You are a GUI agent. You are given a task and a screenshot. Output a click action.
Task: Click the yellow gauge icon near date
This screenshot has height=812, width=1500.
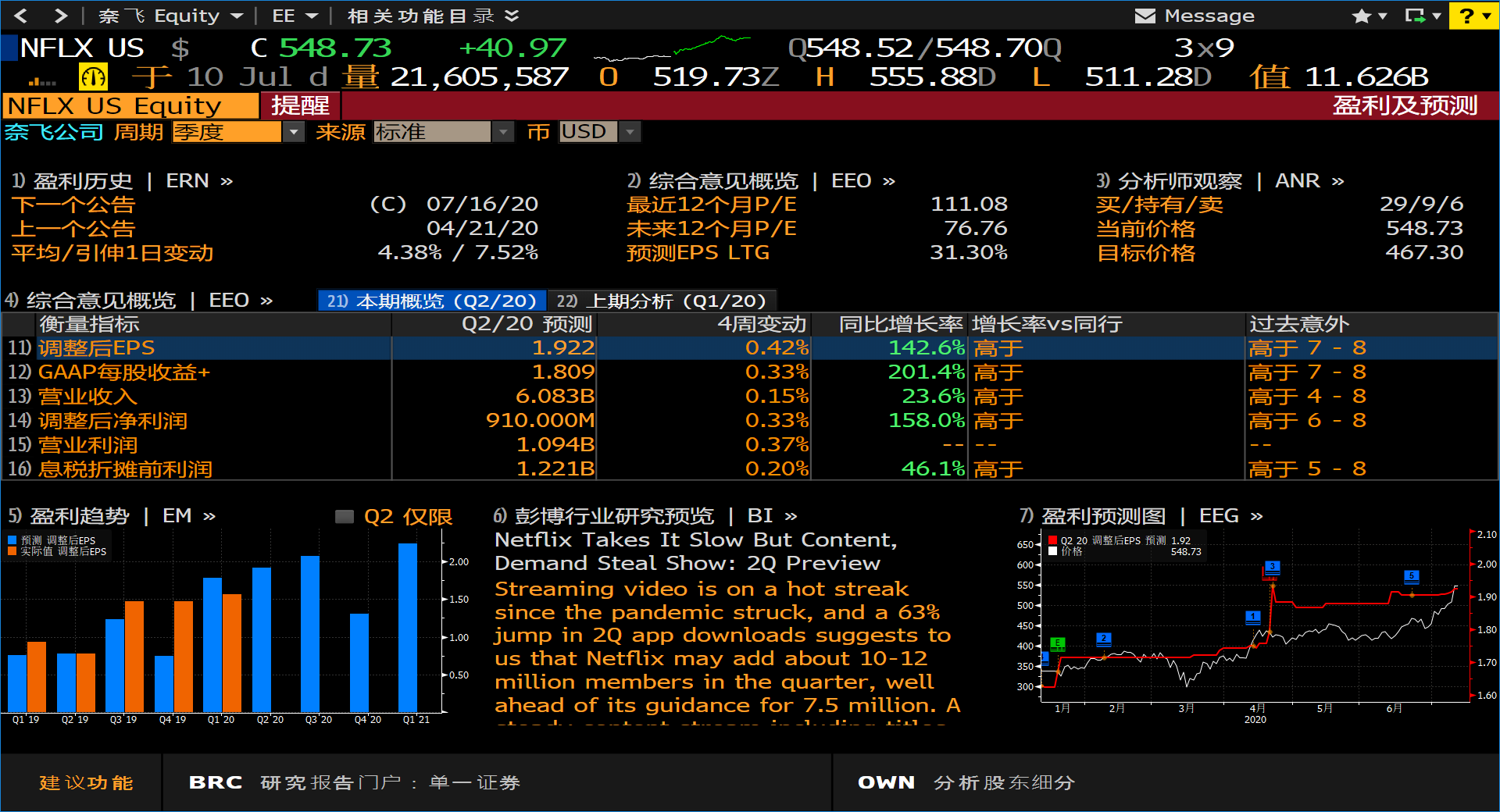pos(94,77)
